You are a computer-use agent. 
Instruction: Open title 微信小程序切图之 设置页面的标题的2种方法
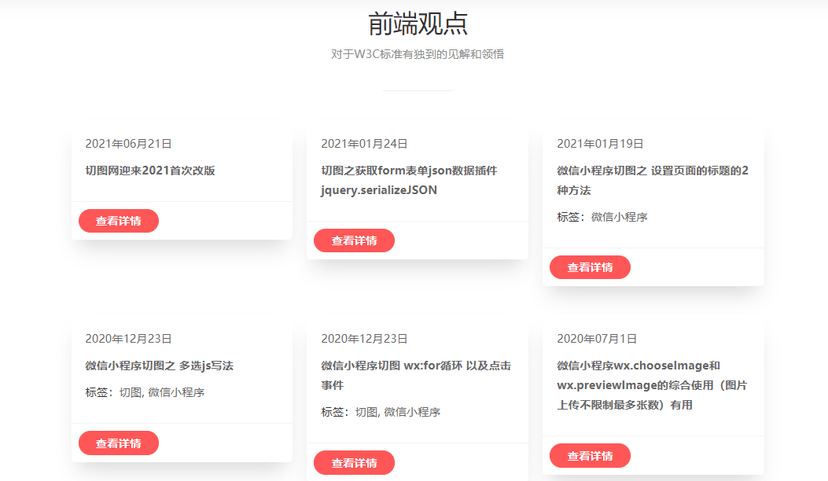(x=653, y=180)
